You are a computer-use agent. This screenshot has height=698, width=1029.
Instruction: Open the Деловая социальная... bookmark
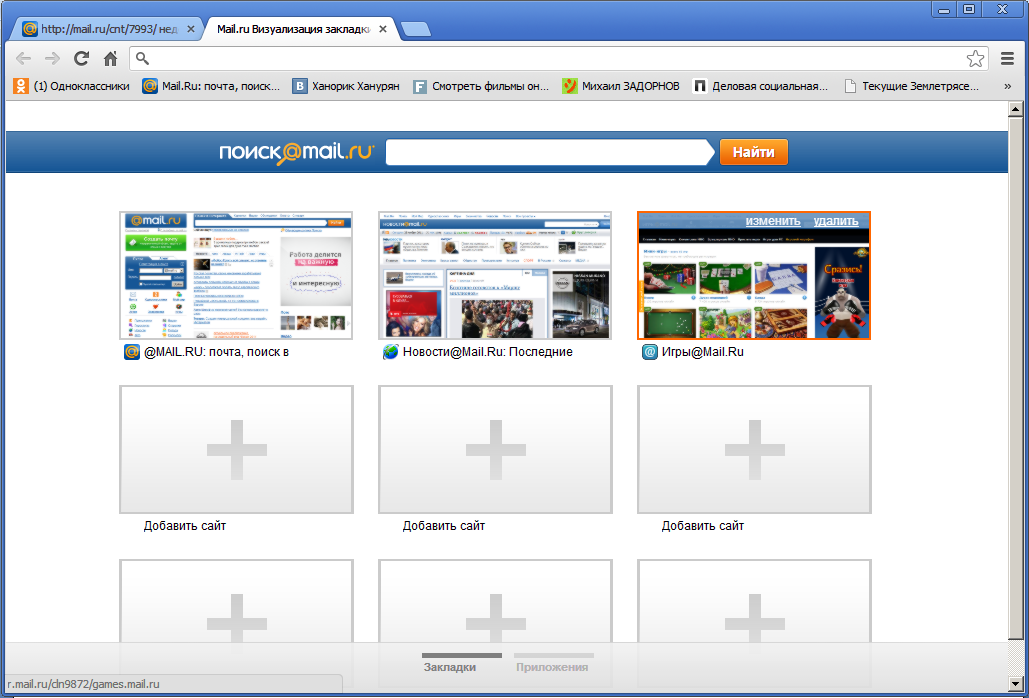[761, 86]
